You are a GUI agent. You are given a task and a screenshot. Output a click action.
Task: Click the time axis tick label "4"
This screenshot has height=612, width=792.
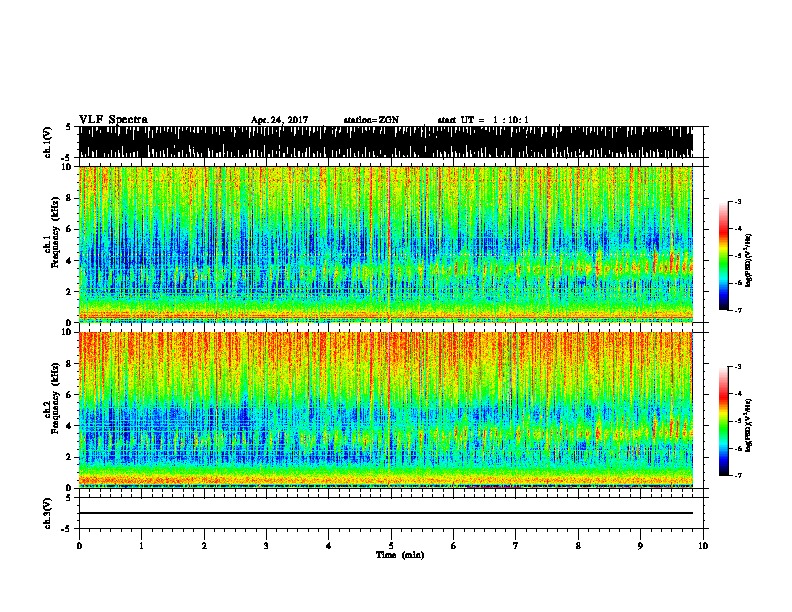329,546
